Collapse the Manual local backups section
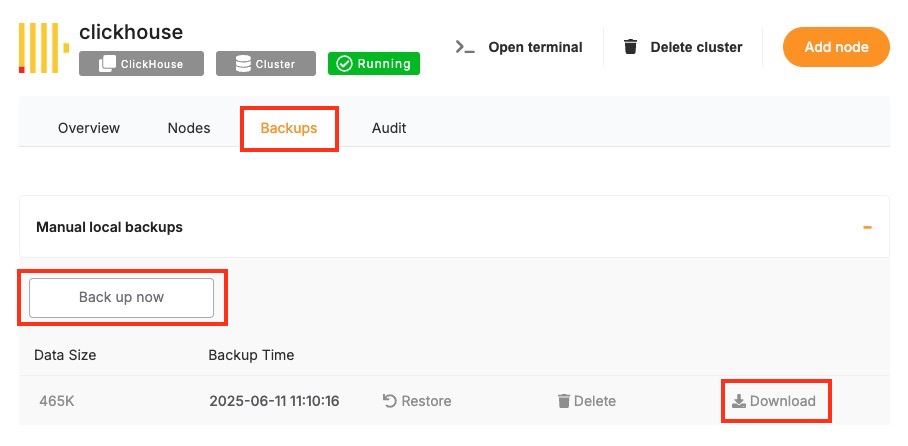The width and height of the screenshot is (908, 446). tap(867, 227)
